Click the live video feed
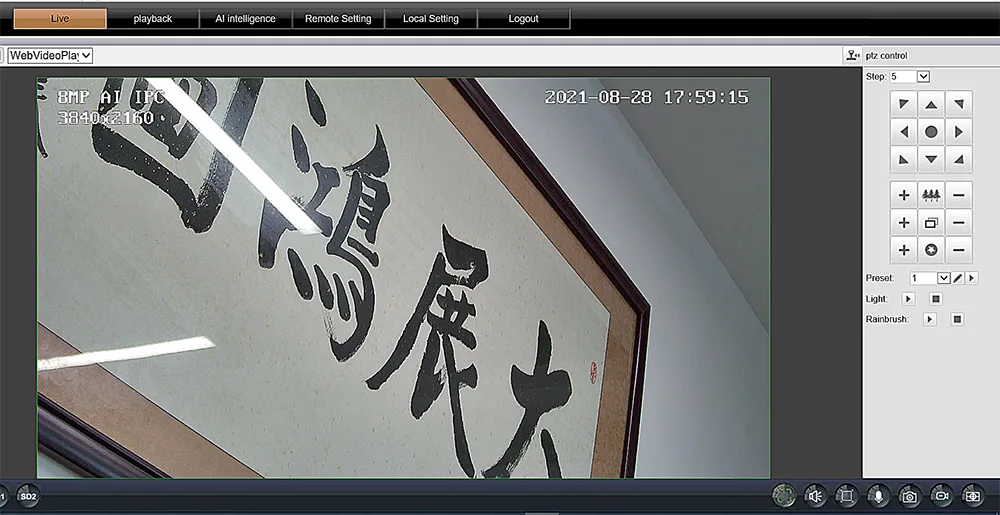Screen dimensions: 1000x515 (403, 278)
